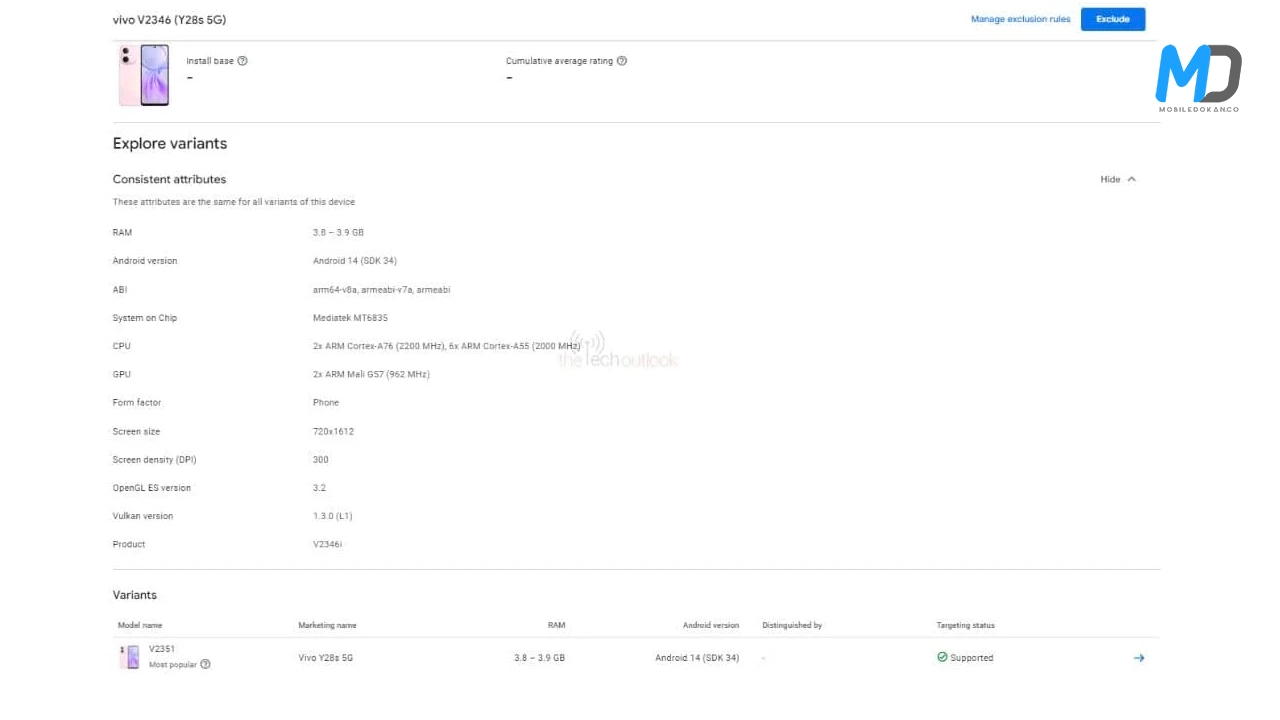Click the green Supported status checkmark
The image size is (1280, 720).
942,657
